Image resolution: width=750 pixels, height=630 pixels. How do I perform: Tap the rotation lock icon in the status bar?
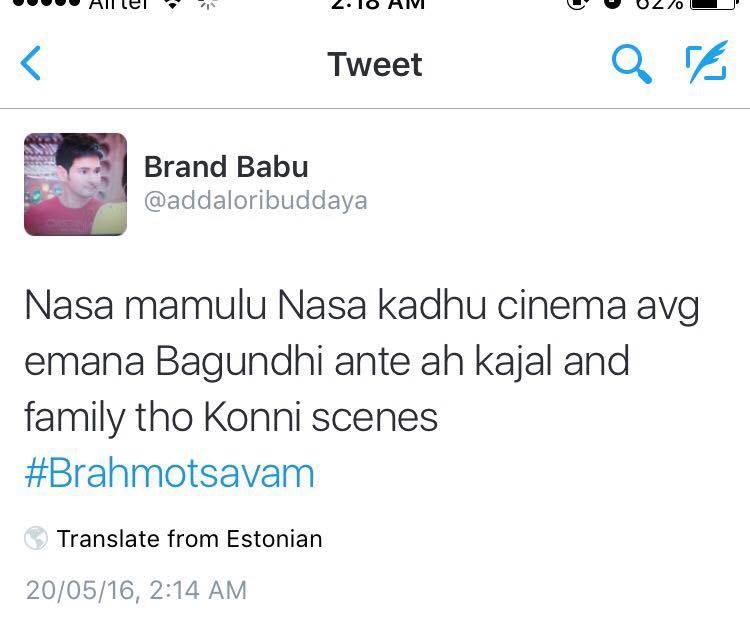(577, 4)
